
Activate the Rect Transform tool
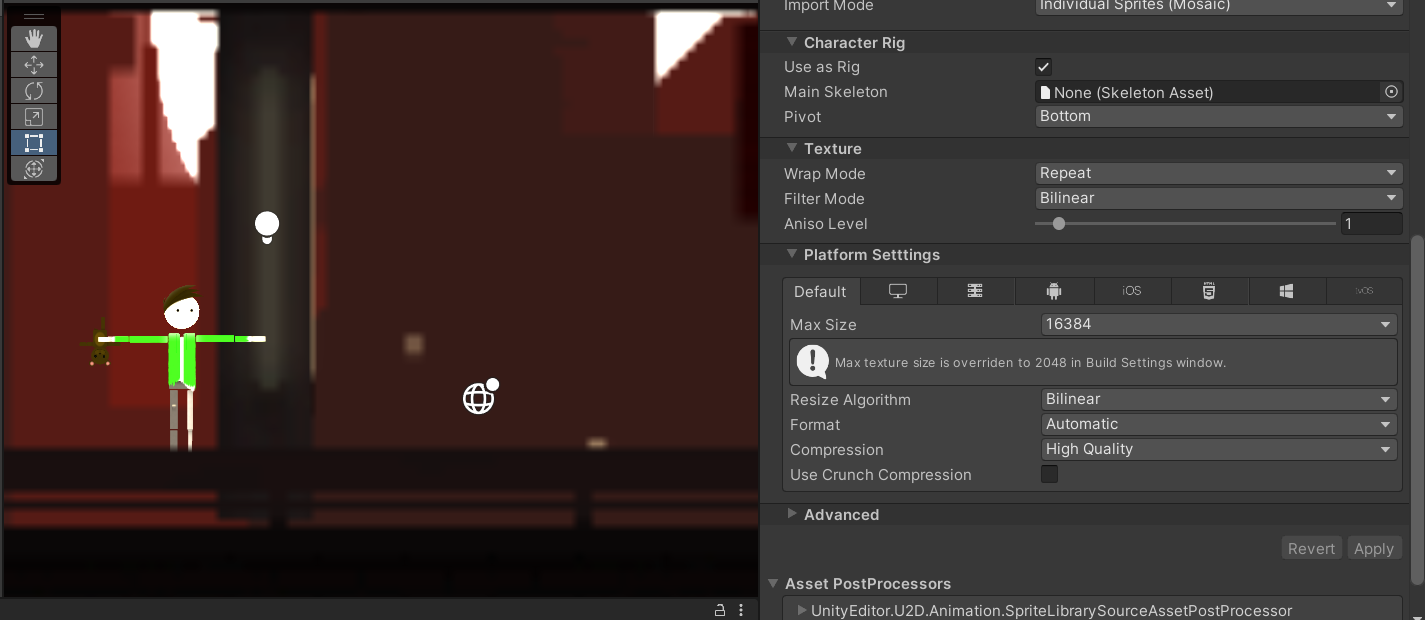(33, 143)
